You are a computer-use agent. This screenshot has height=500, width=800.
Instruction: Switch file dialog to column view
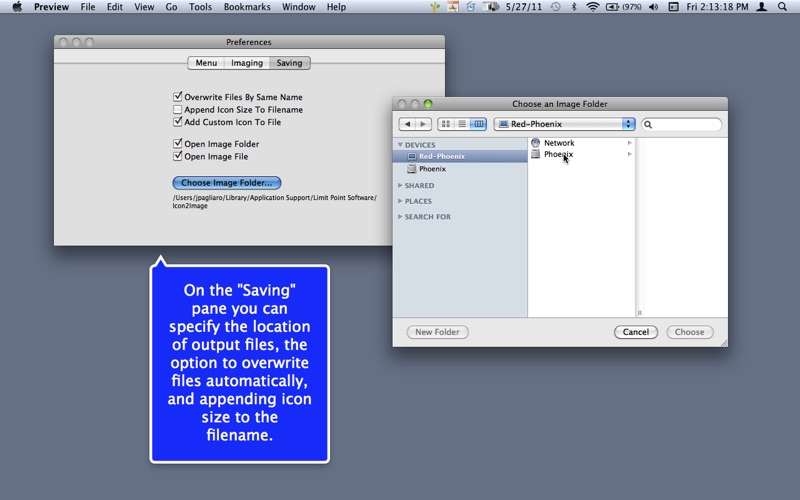(x=478, y=124)
